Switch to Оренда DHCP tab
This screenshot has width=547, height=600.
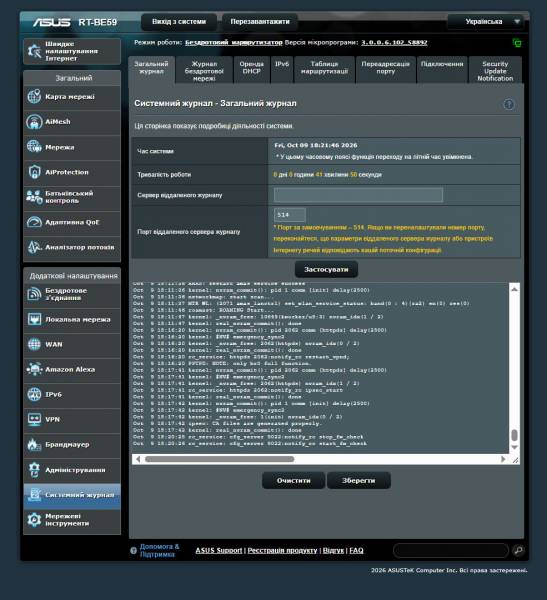(x=251, y=70)
